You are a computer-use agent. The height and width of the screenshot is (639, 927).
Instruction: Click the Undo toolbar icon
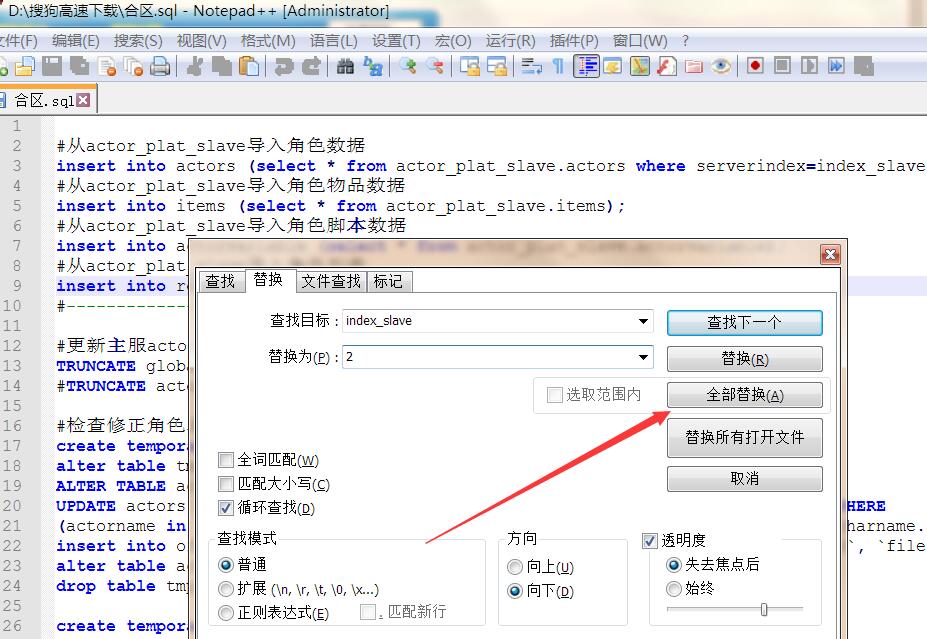284,66
